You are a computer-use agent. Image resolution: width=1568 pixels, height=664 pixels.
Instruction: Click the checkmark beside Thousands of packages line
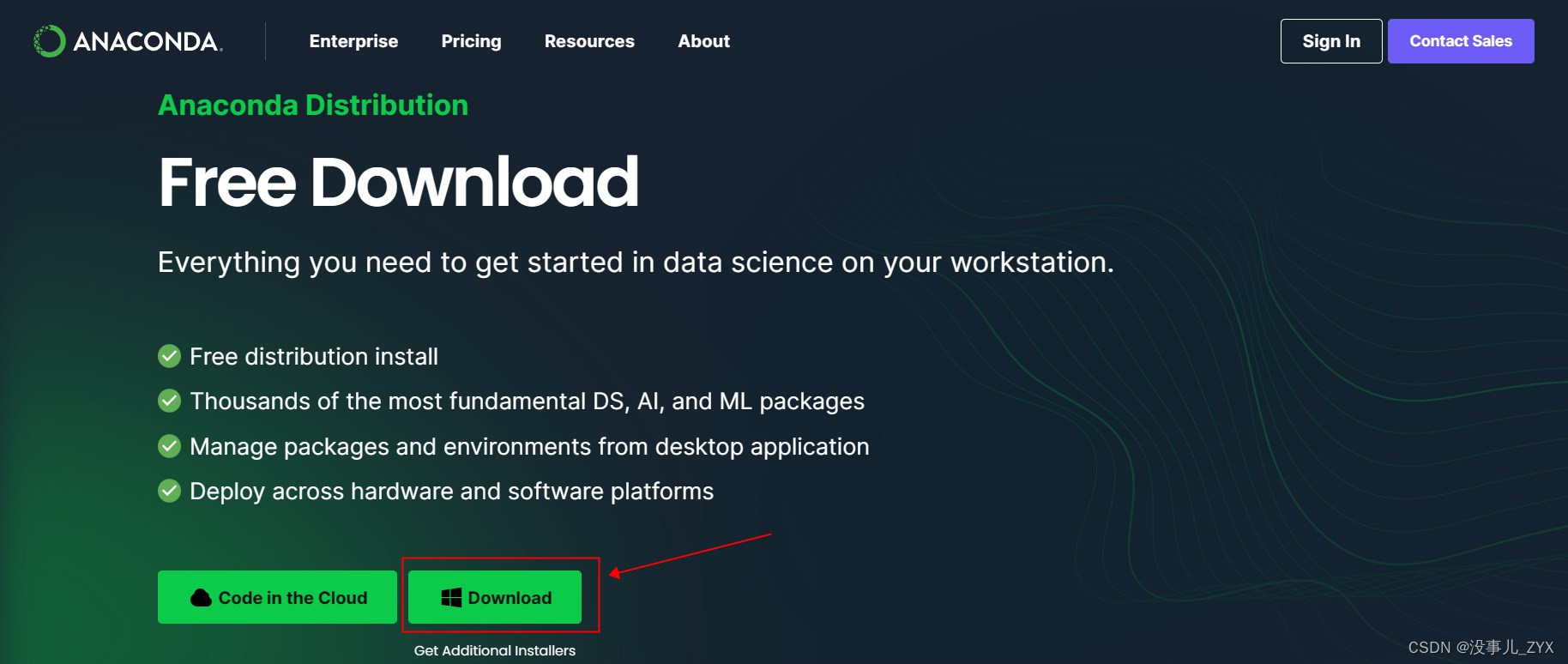170,401
